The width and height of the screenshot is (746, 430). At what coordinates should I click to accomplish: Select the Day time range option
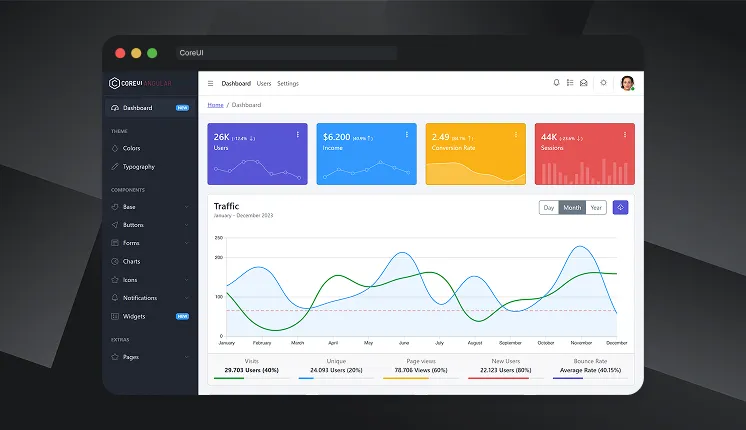point(548,208)
